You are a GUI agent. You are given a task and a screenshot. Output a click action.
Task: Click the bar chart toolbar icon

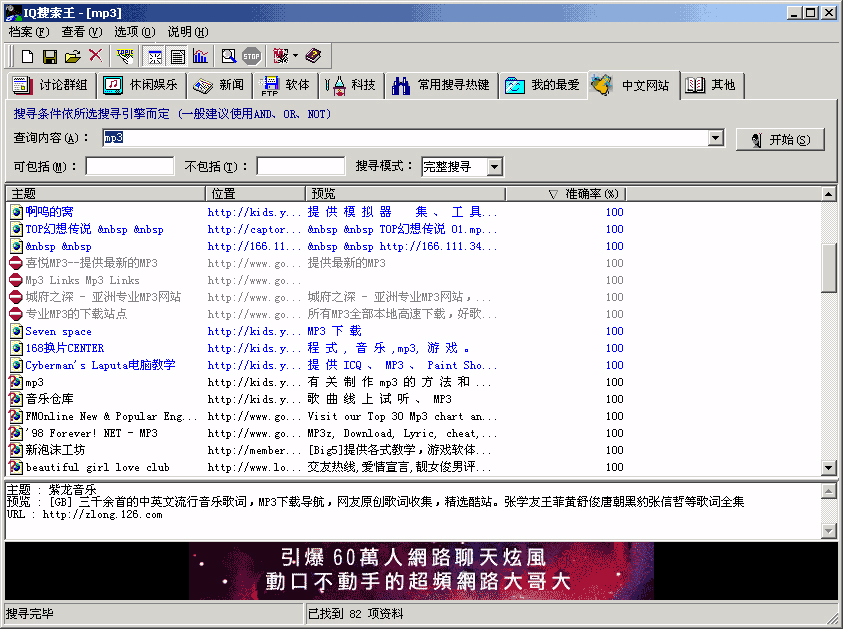(x=200, y=56)
